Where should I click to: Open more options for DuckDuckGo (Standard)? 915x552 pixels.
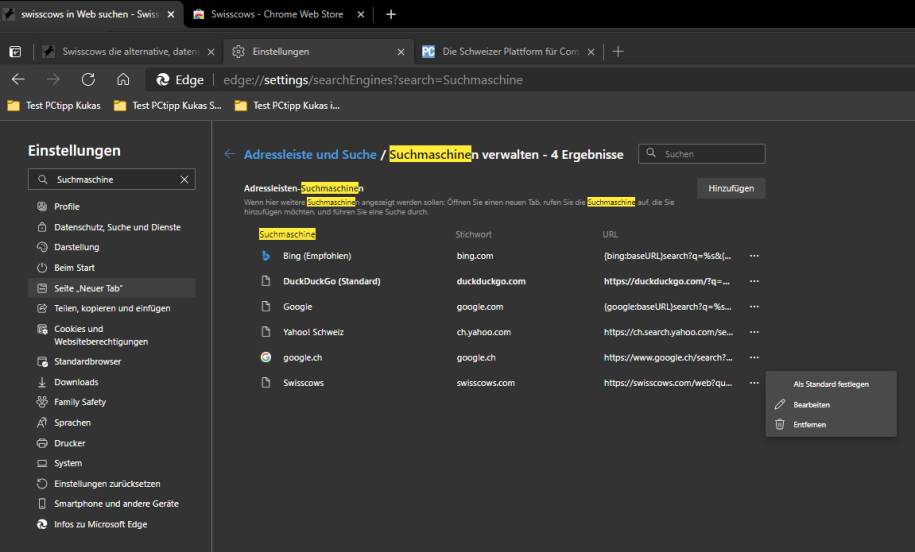(x=754, y=281)
